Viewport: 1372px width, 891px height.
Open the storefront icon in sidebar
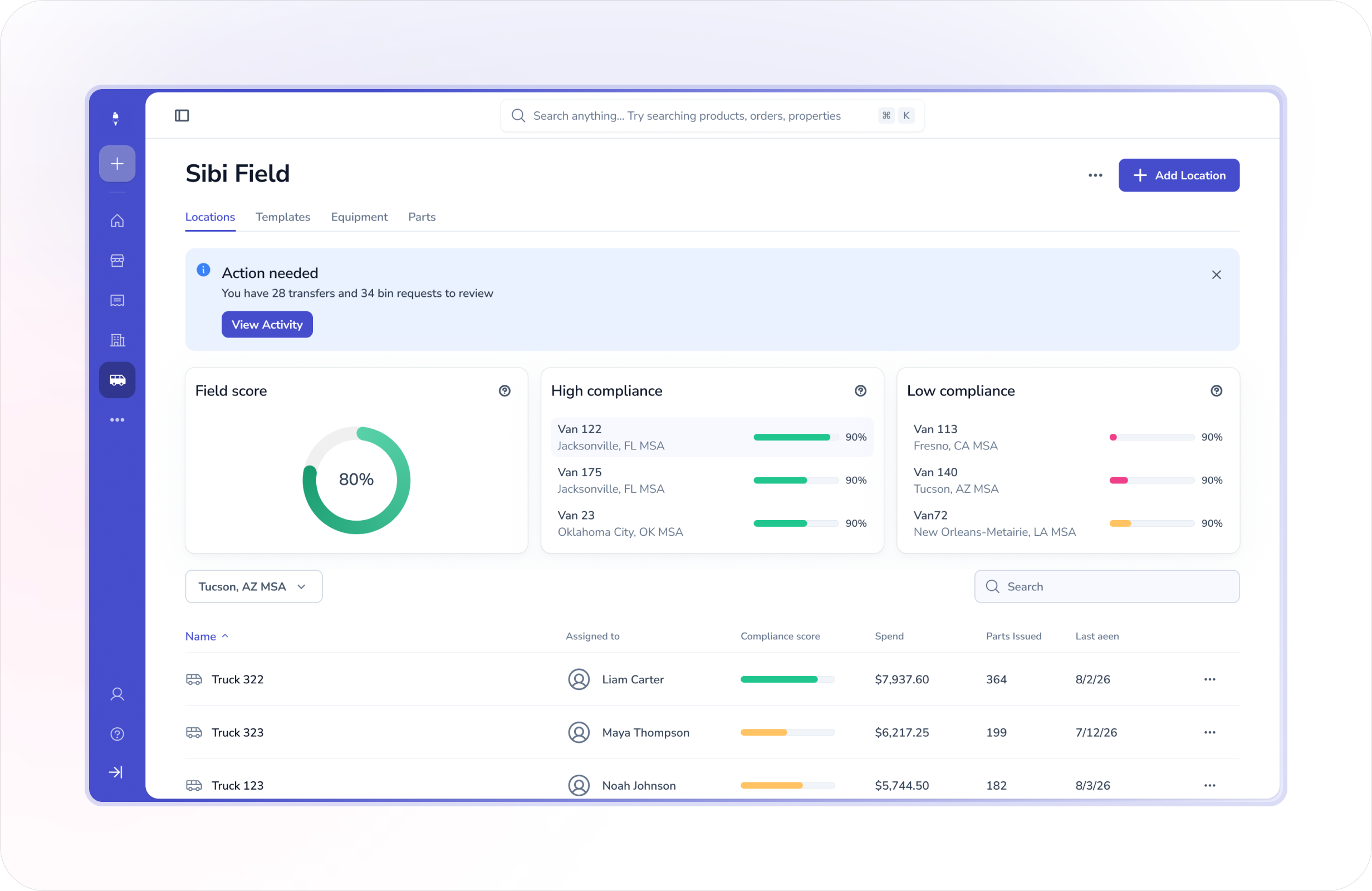point(117,261)
